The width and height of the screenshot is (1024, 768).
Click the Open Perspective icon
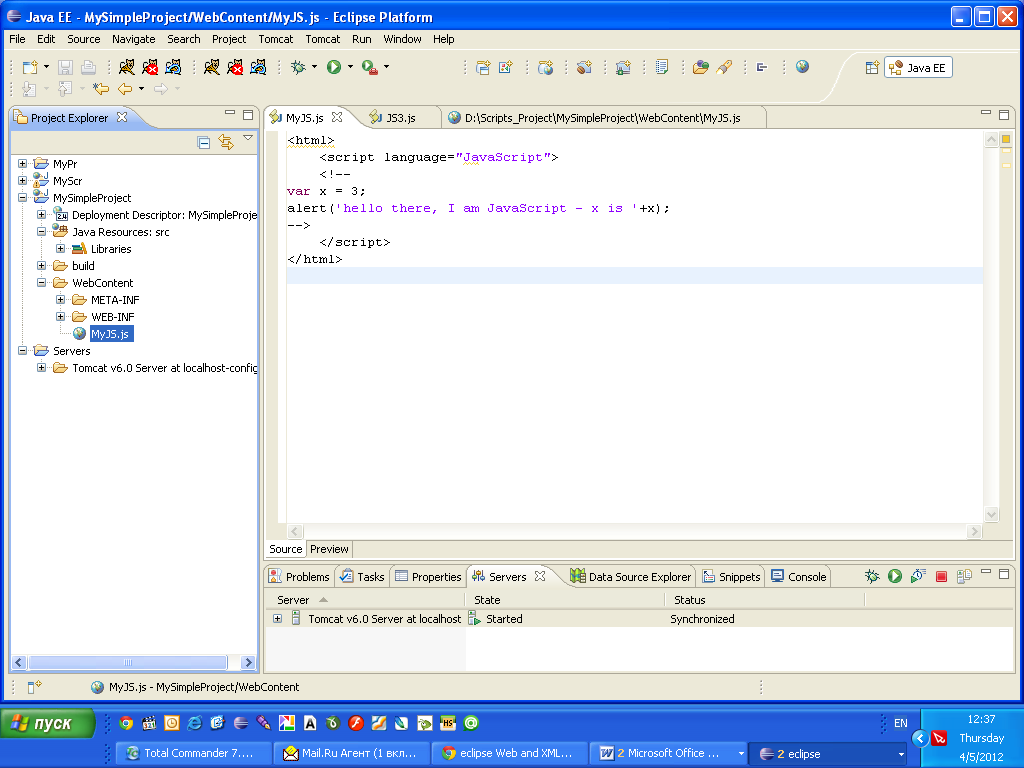click(872, 68)
